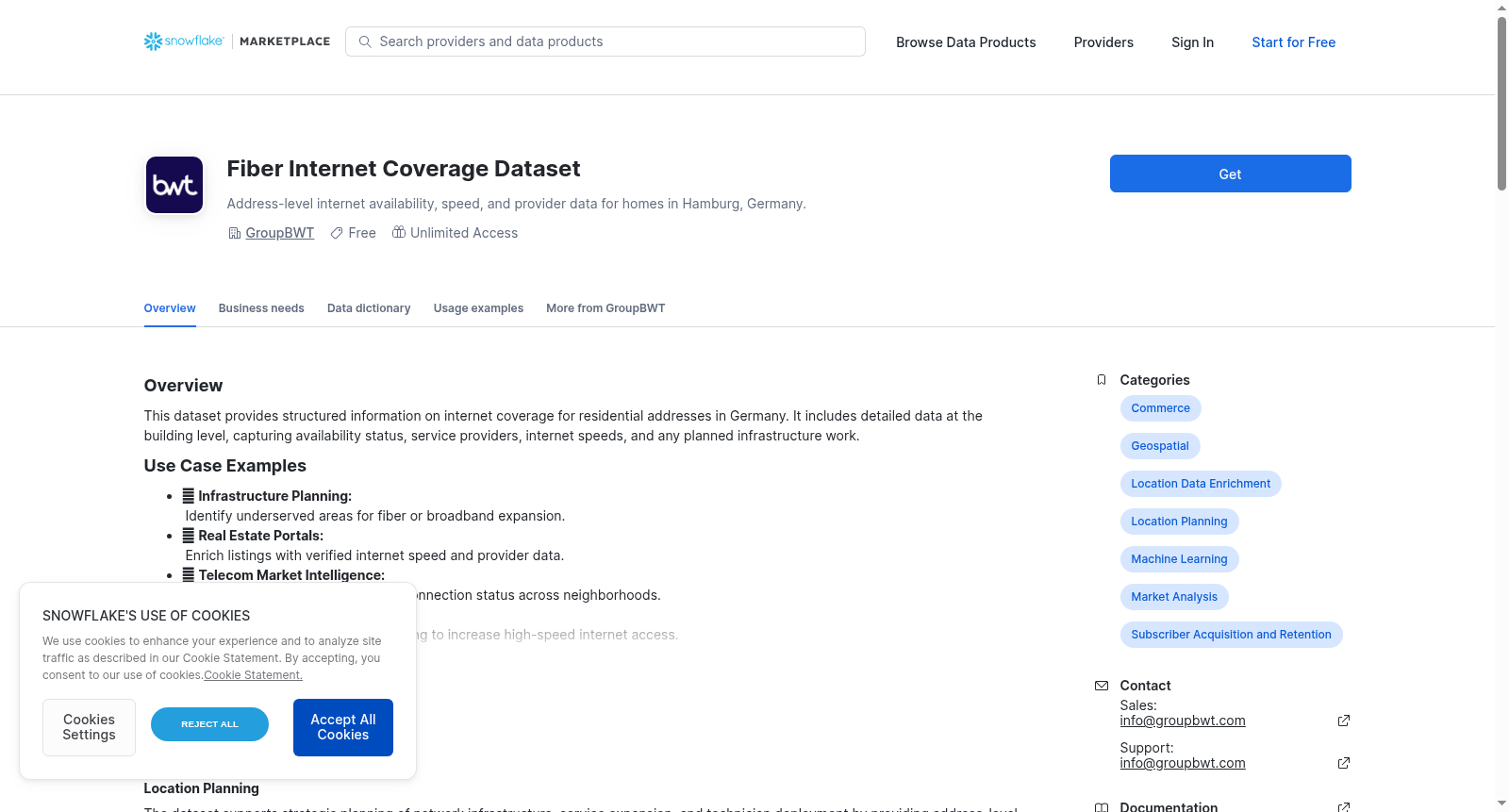
Task: Click the search magnifier icon
Action: [365, 41]
